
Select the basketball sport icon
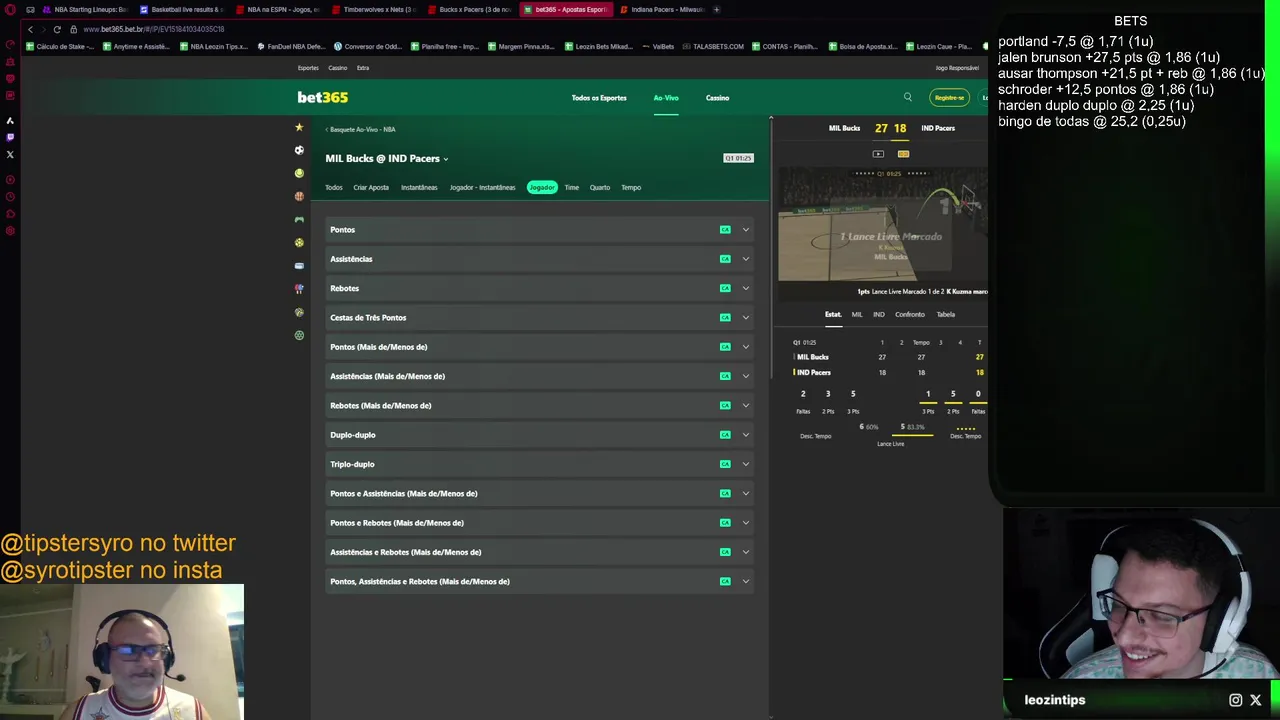[298, 196]
